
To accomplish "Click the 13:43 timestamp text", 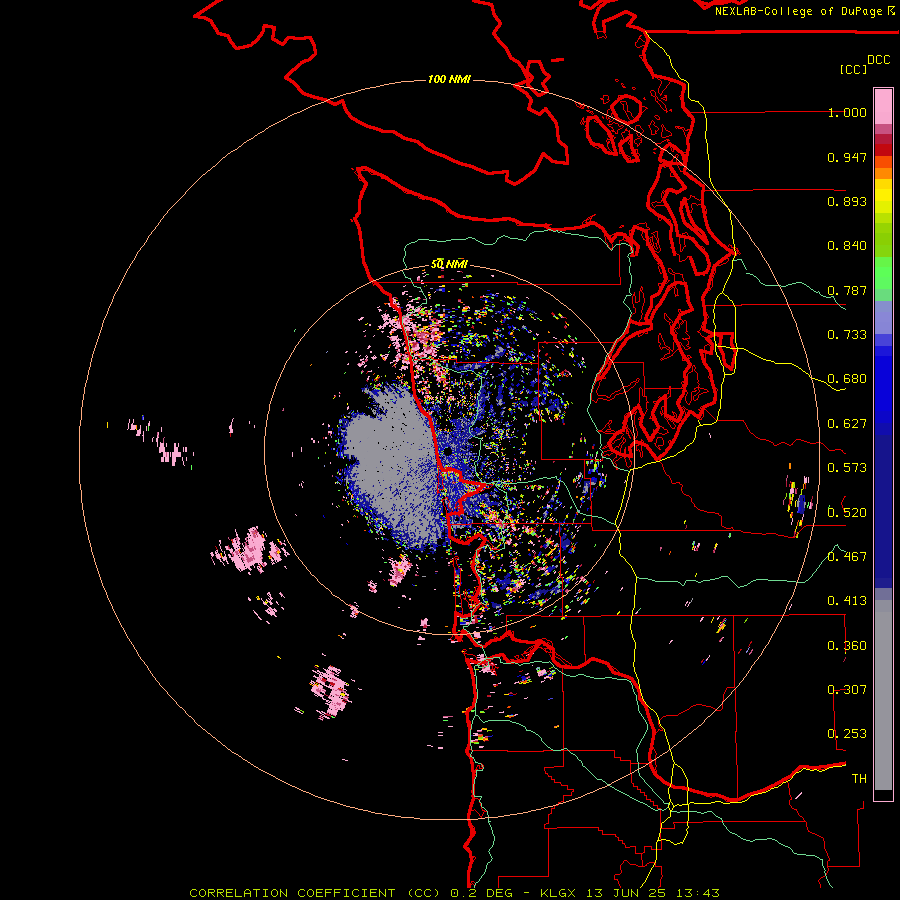I will tap(698, 893).
